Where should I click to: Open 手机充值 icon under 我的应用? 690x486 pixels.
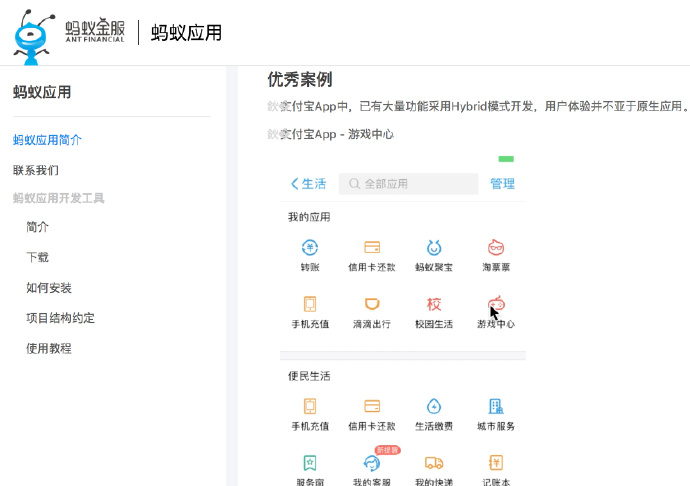[310, 304]
